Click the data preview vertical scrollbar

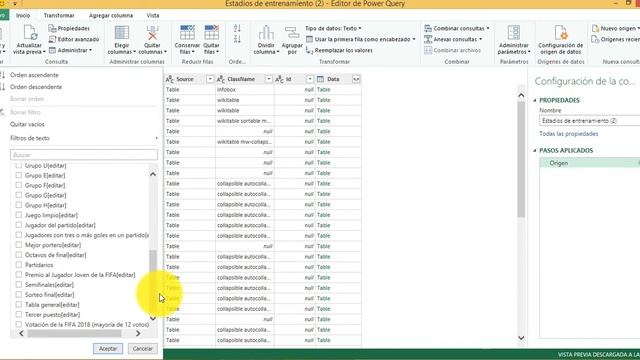521,159
